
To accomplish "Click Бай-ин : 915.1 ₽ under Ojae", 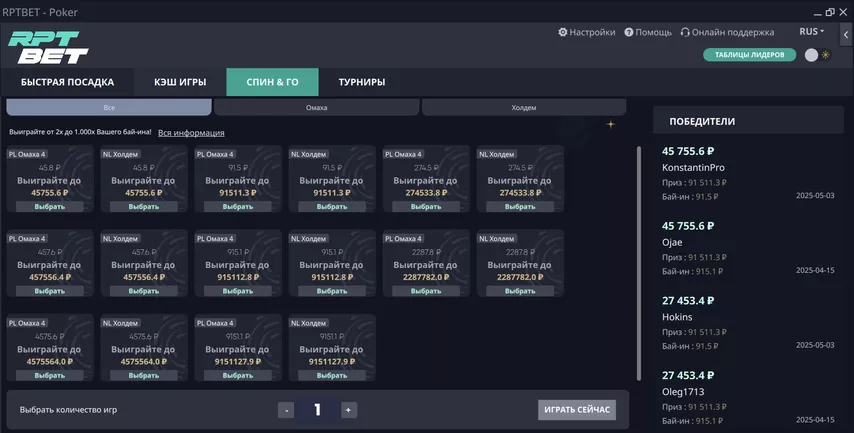I will (692, 271).
